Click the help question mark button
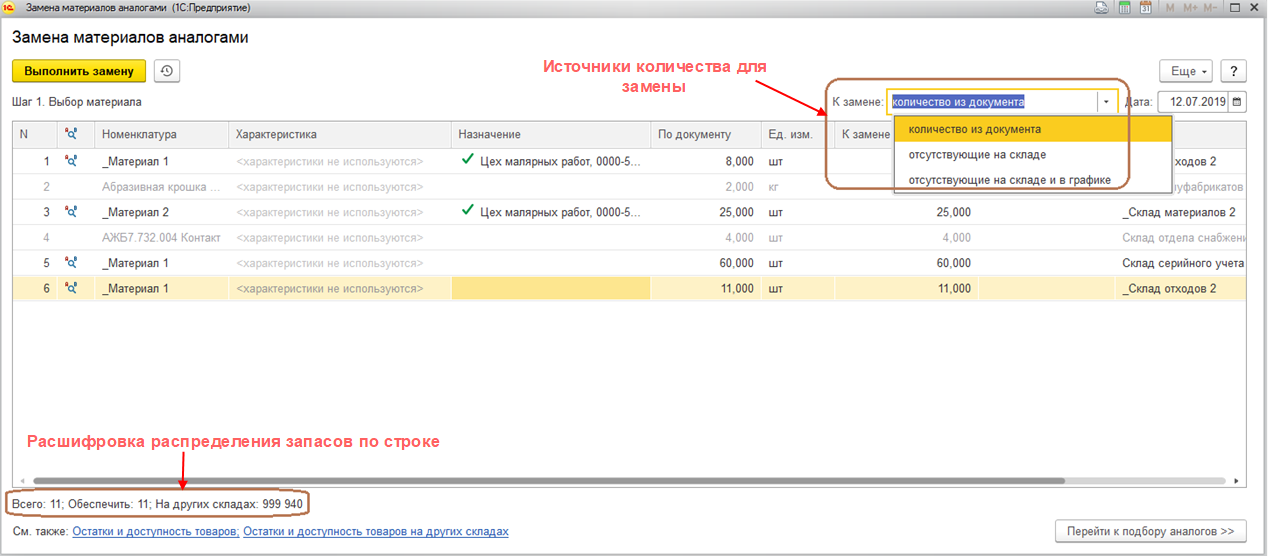This screenshot has width=1268, height=556. (1234, 72)
